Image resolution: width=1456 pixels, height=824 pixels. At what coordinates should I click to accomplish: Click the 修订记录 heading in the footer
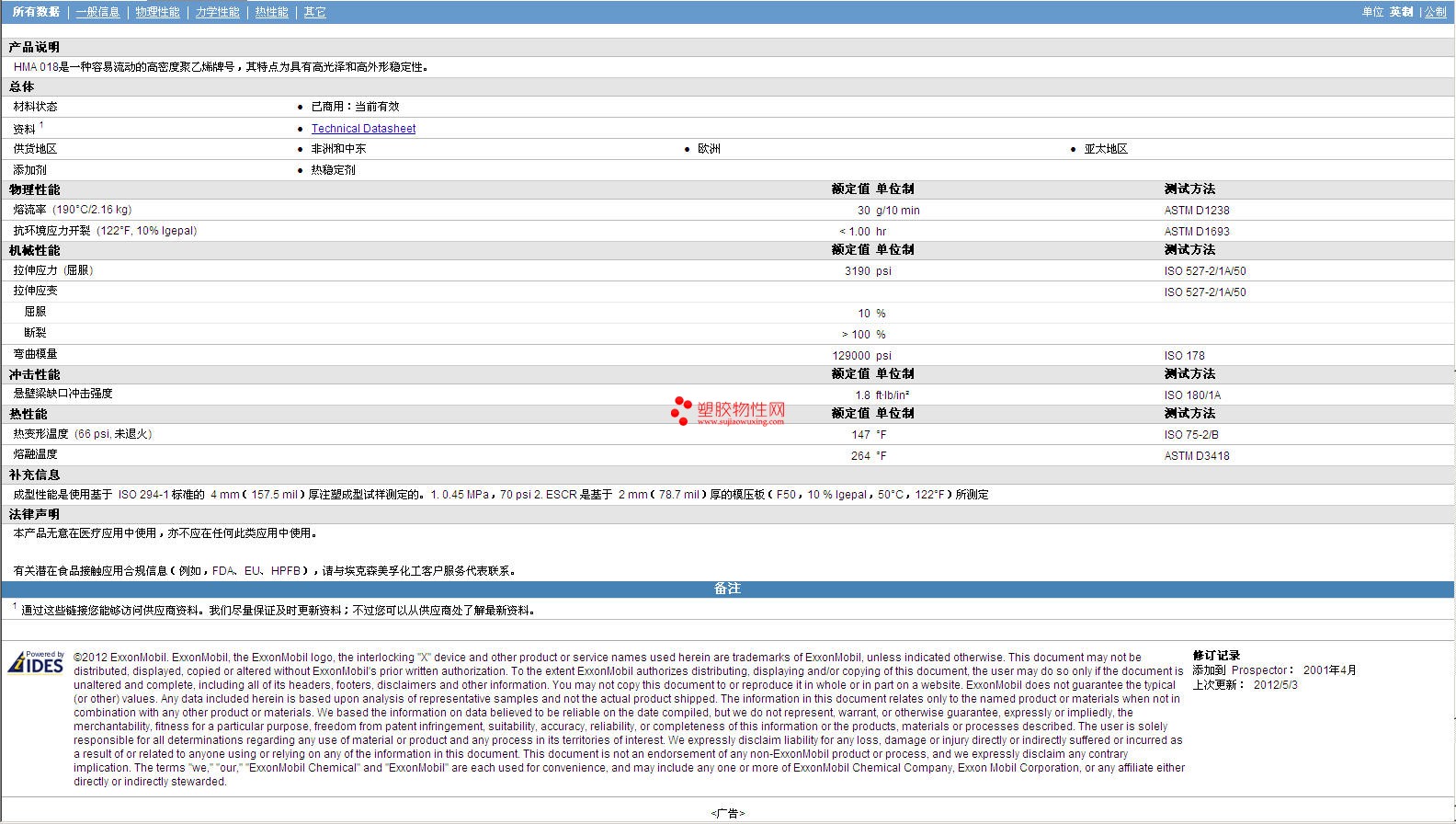point(1216,656)
